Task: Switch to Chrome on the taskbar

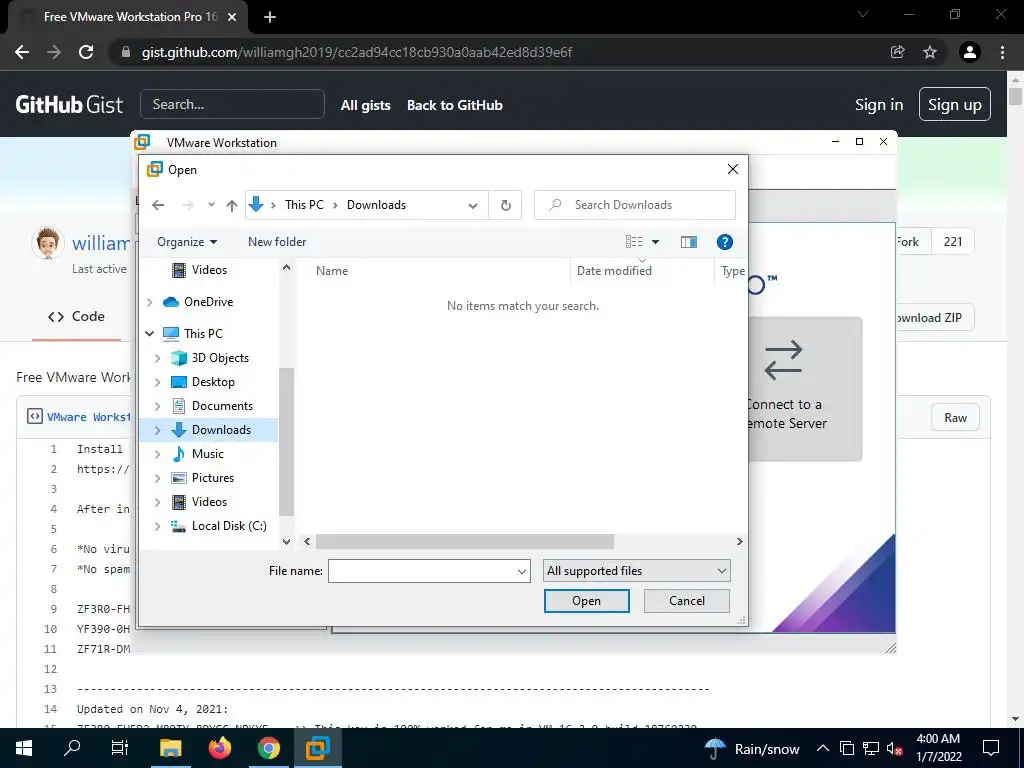Action: [x=268, y=748]
